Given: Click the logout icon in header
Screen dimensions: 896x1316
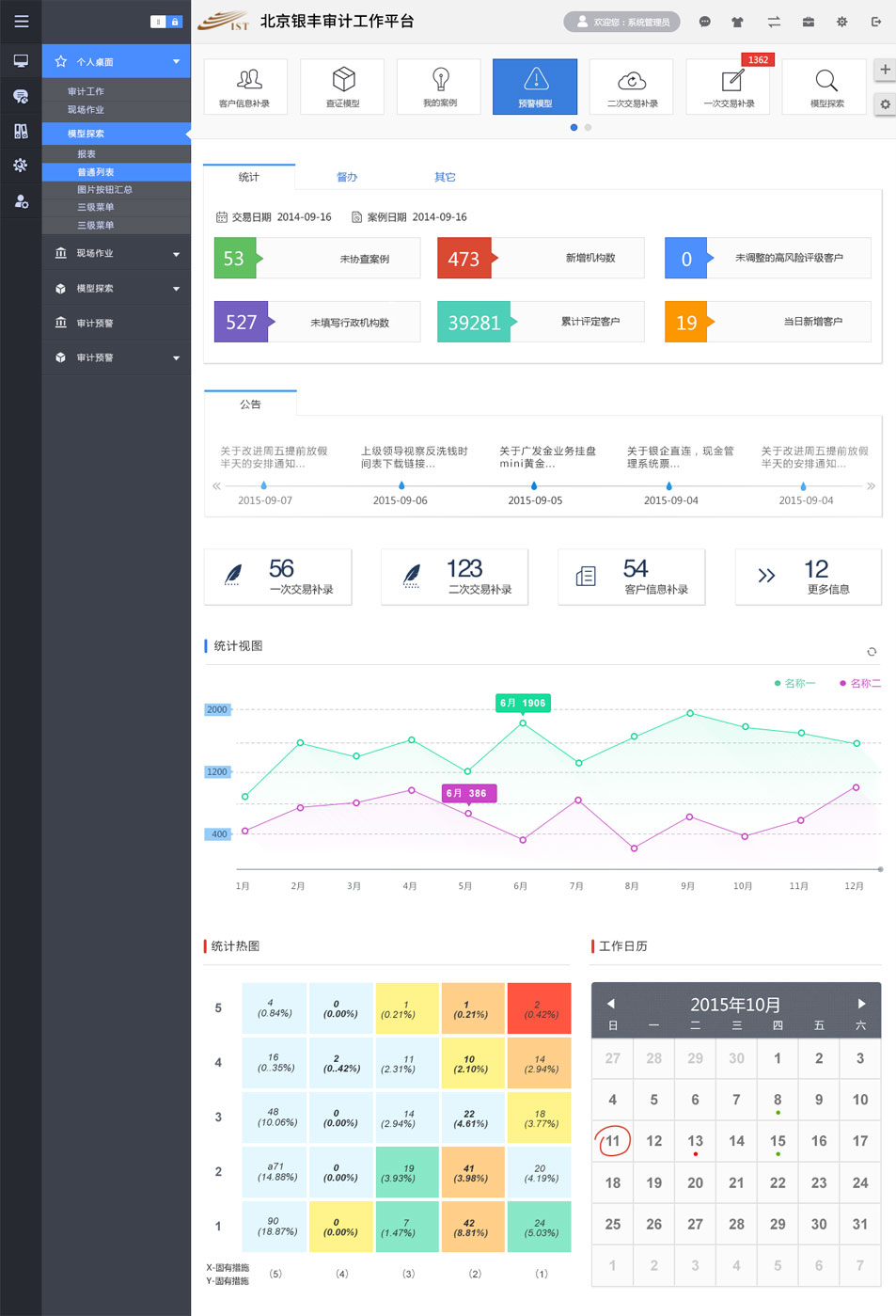Looking at the screenshot, I should pos(876,22).
